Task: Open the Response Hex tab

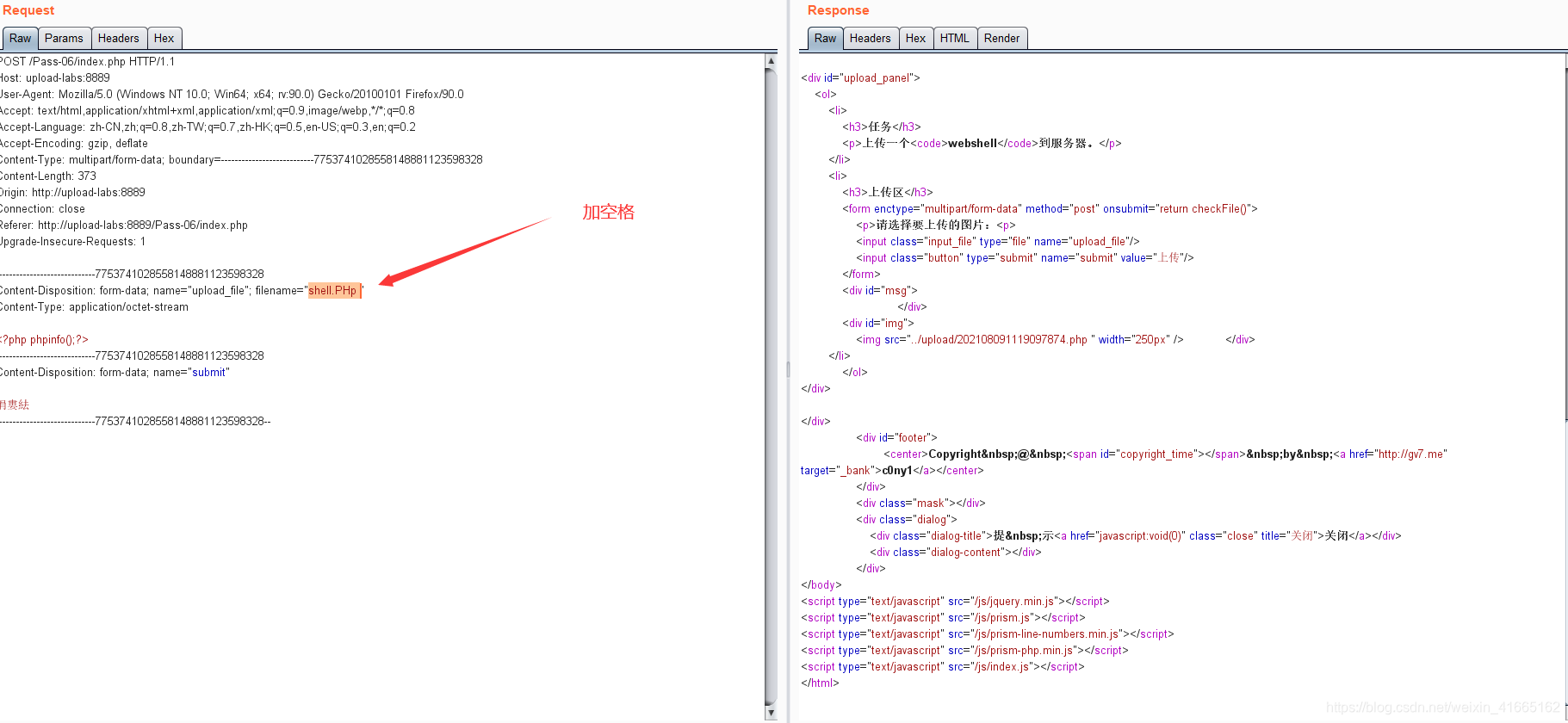Action: [916, 38]
